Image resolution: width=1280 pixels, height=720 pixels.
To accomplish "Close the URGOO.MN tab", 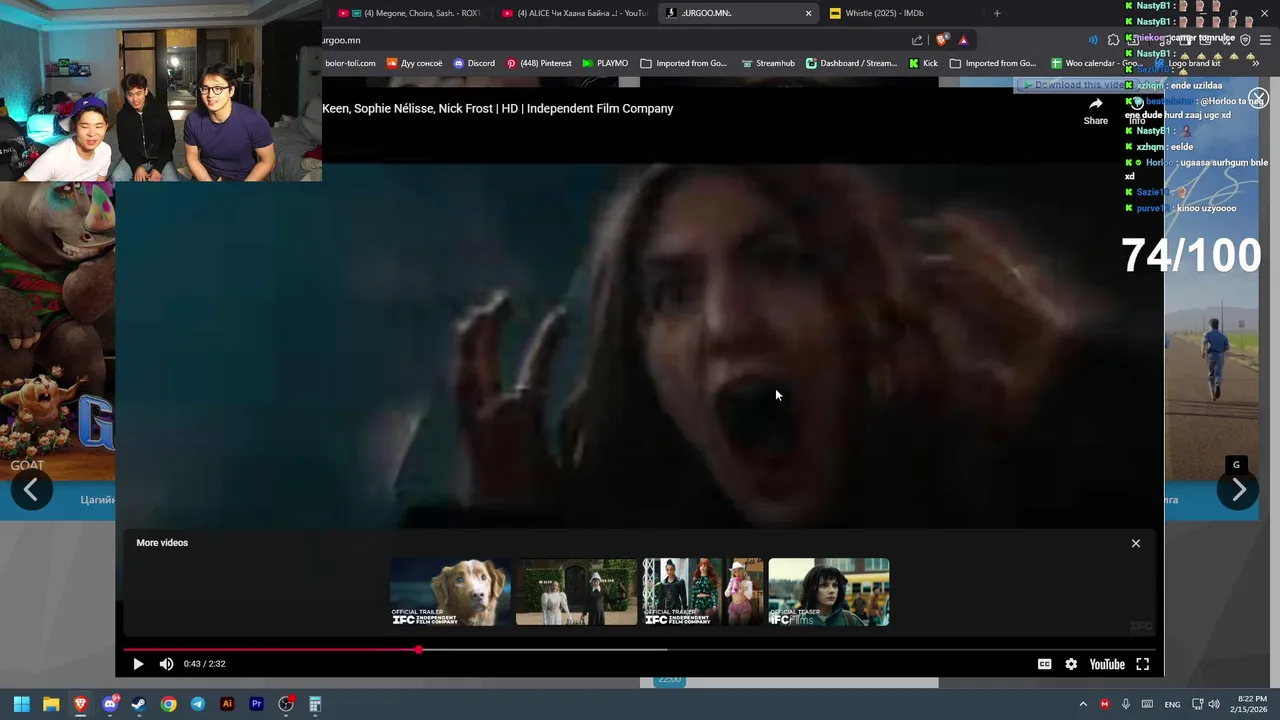I will [808, 13].
